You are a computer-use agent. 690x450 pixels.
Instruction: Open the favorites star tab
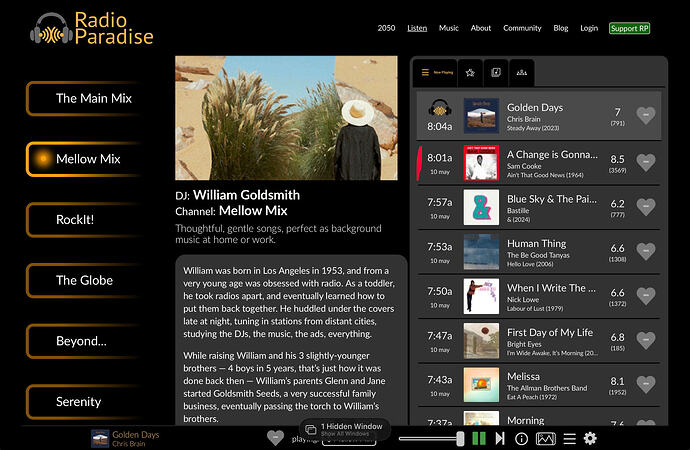coord(470,73)
